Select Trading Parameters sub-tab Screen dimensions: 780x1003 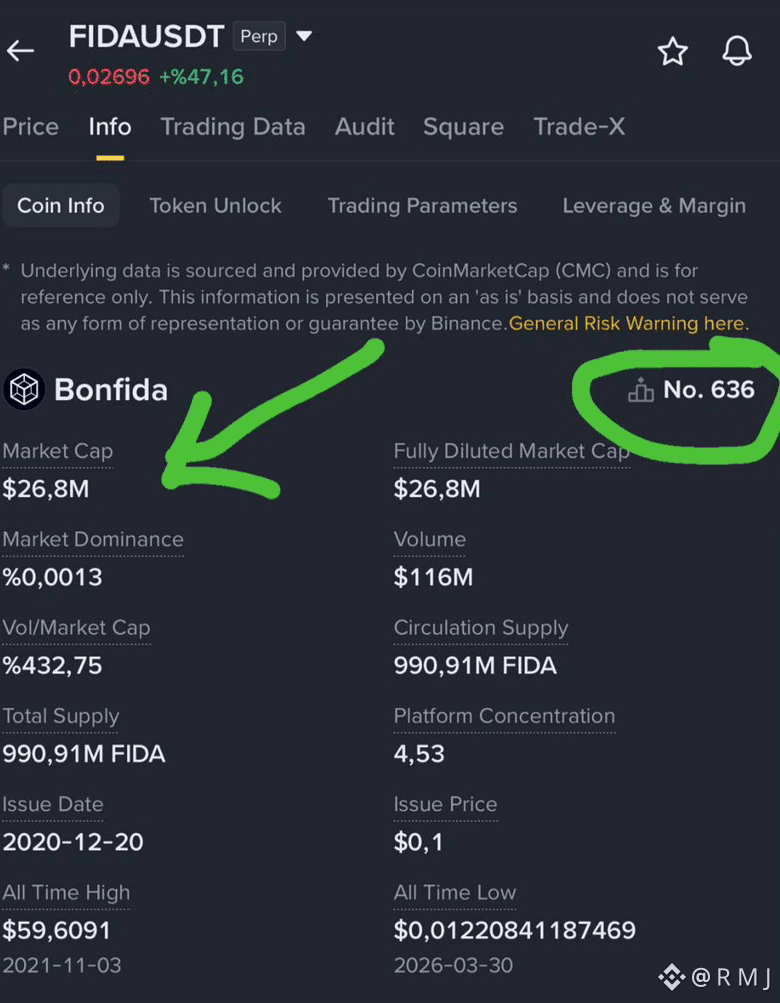[422, 205]
